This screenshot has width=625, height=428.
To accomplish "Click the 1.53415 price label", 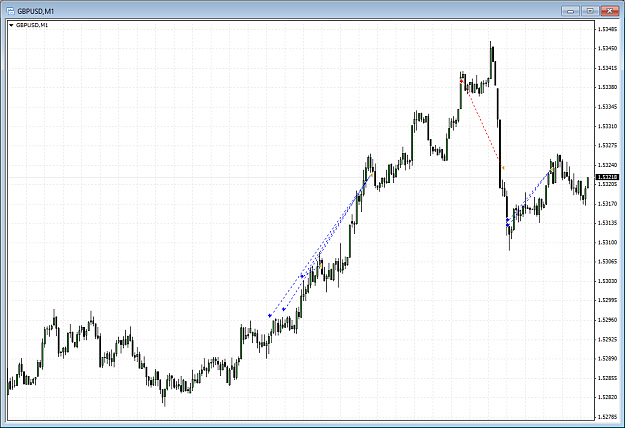I will click(607, 68).
